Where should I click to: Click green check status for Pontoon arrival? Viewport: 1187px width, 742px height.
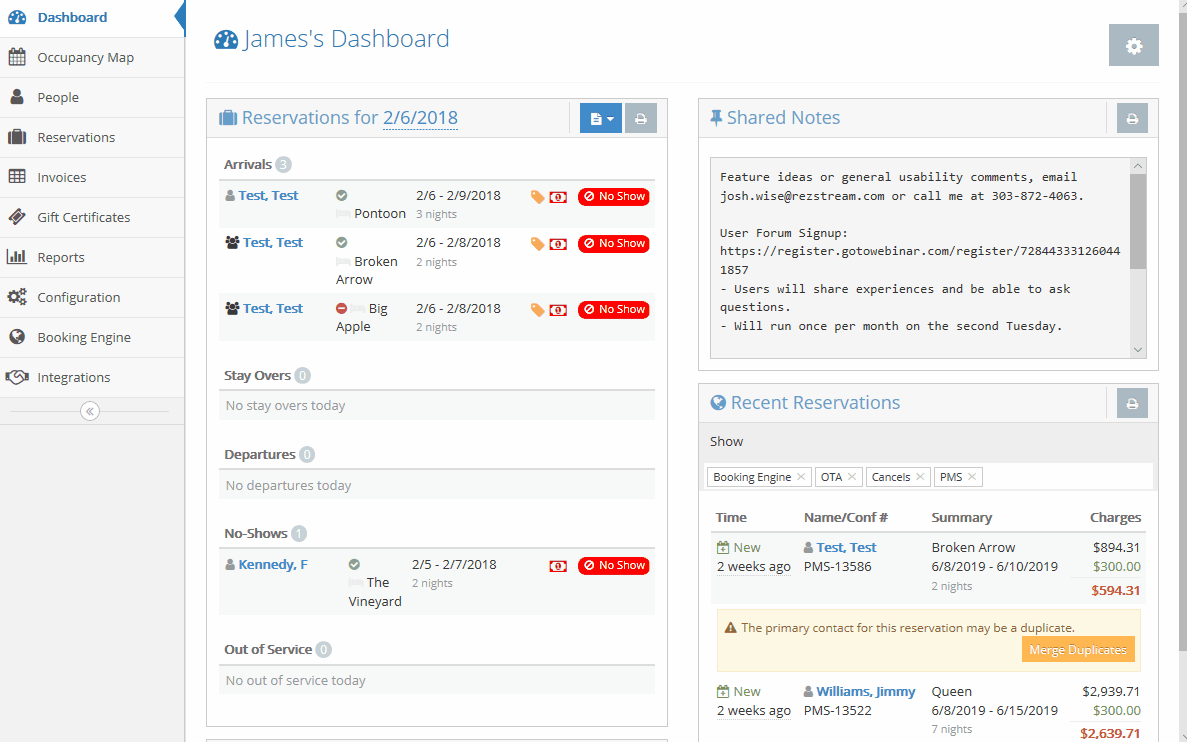point(341,195)
